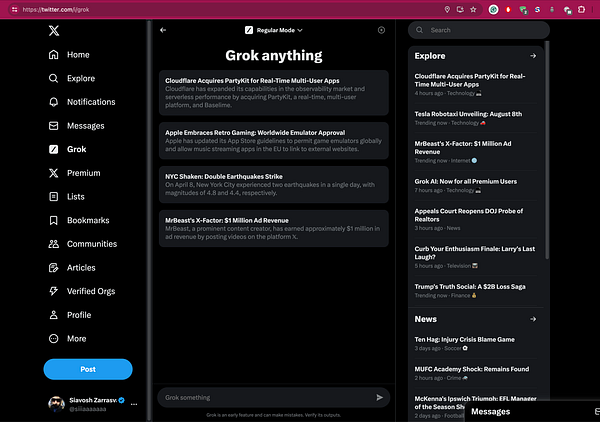Click the red extension icon
The image size is (600, 422).
[x=508, y=10]
